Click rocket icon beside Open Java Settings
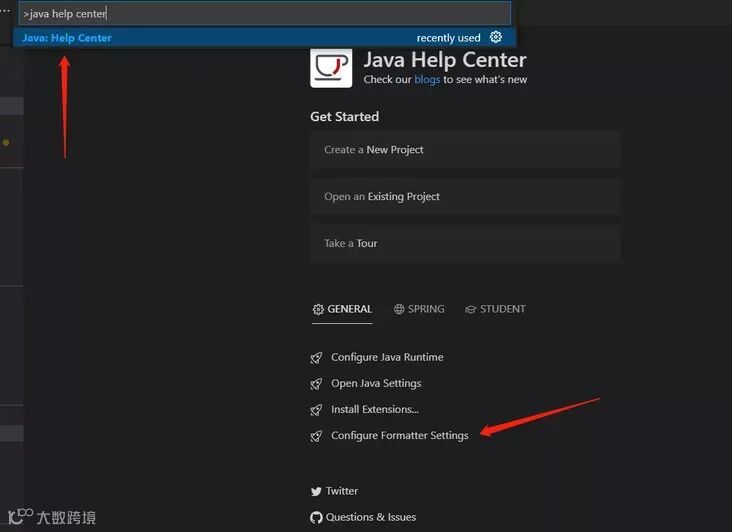Screen dimensions: 732x532 point(316,384)
